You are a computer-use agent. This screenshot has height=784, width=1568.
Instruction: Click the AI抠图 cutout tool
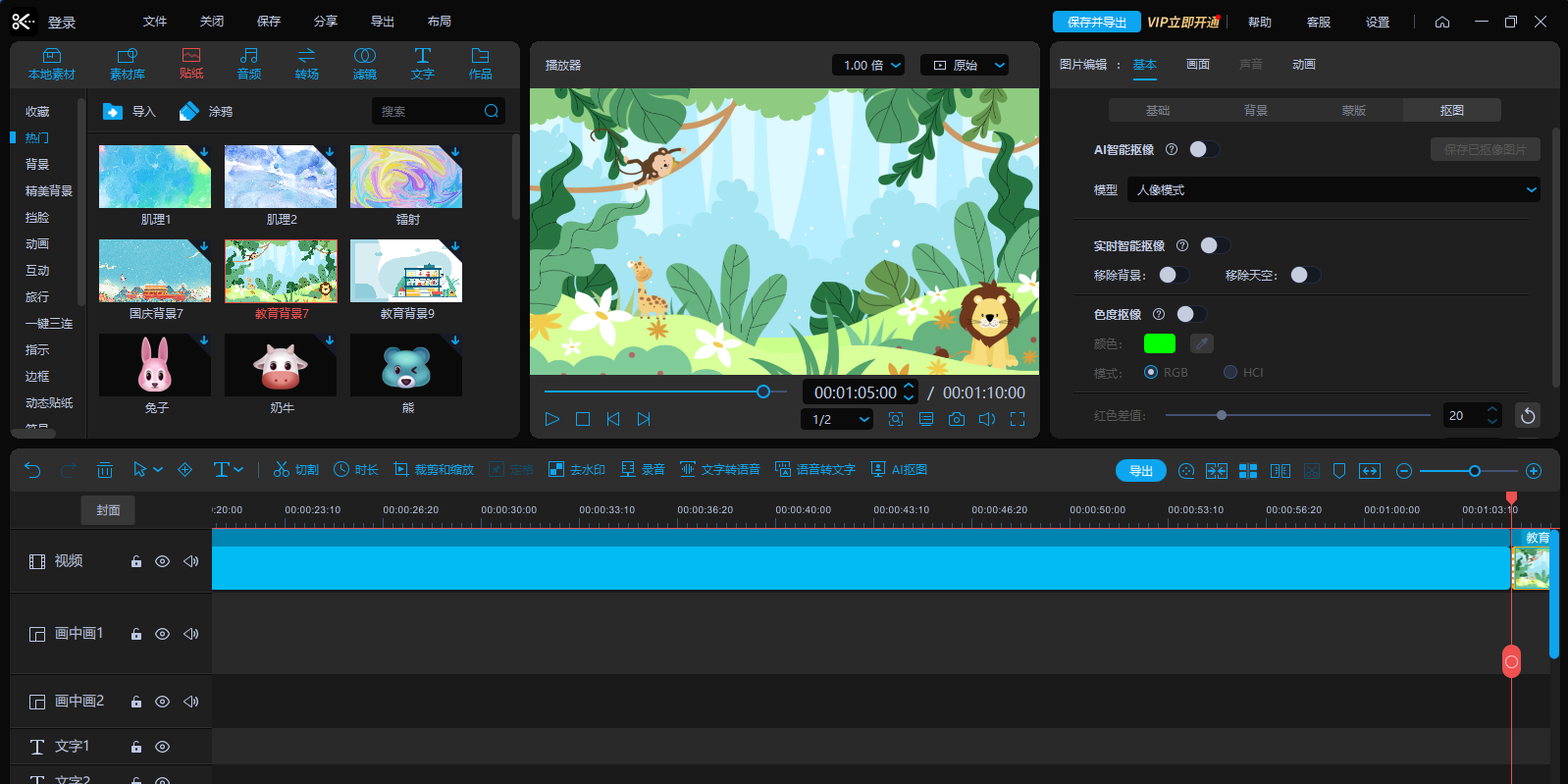coord(899,470)
